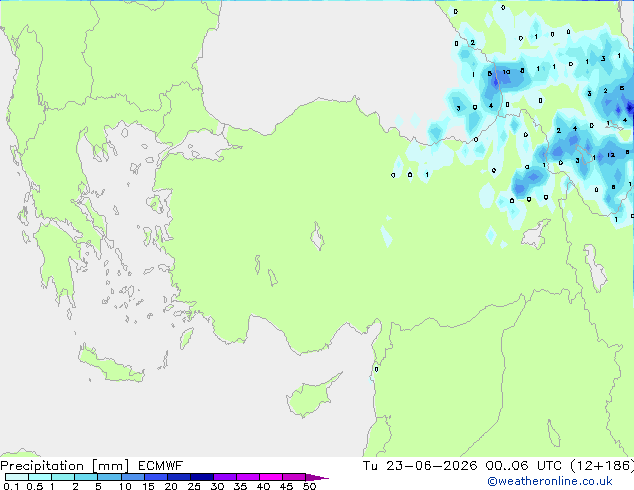Select the 30–35 mm purple legend swatch
Screen dimensions: 634x490
[224, 477]
